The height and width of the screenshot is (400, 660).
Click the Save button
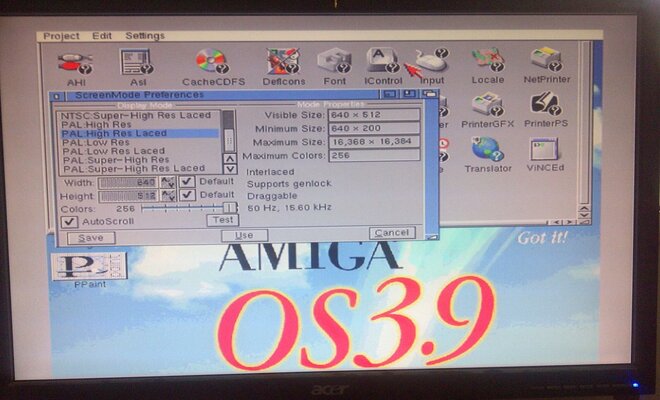click(91, 238)
